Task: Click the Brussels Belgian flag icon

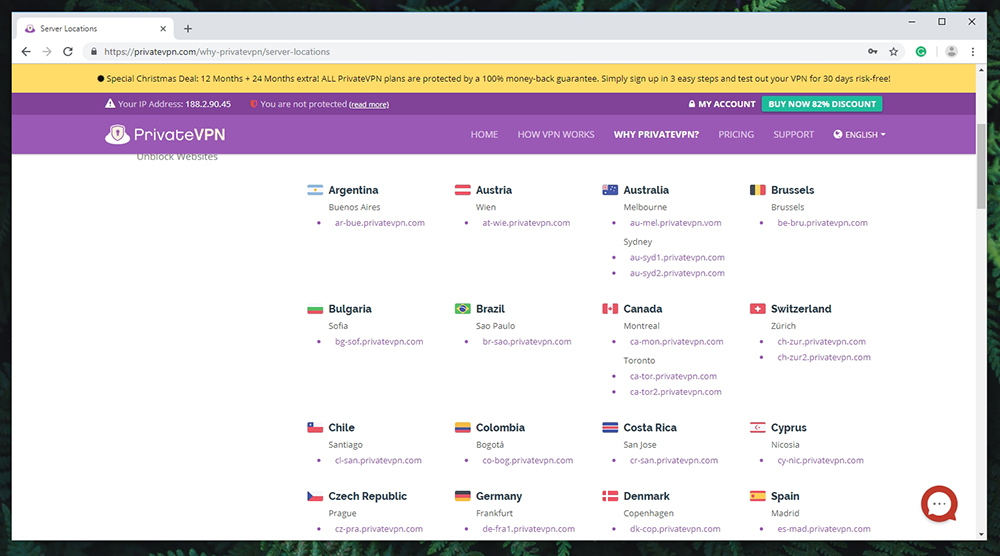Action: [758, 190]
